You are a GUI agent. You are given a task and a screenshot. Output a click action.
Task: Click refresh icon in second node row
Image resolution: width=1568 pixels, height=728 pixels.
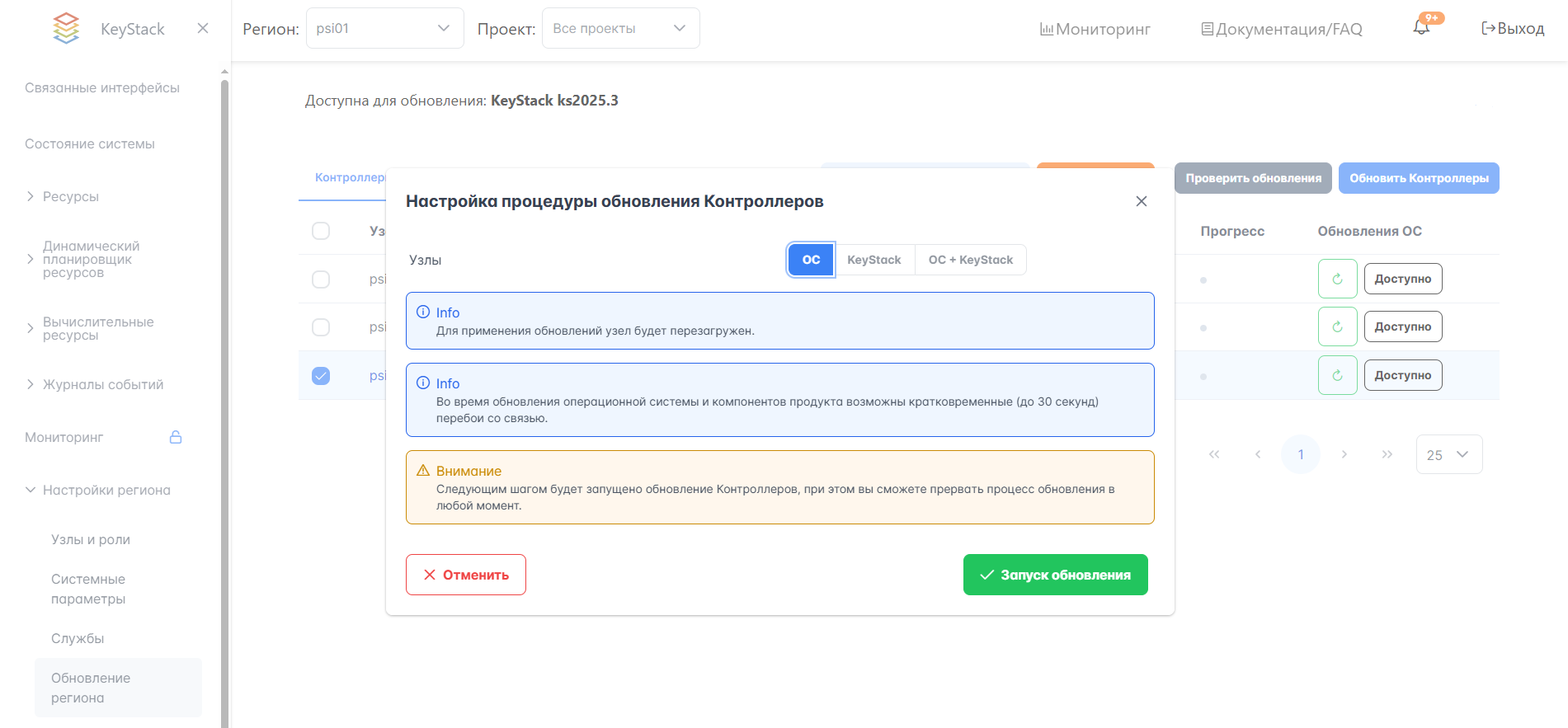(1337, 326)
